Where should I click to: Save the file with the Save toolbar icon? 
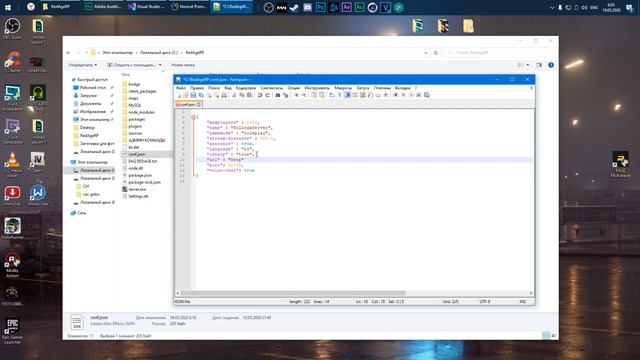(x=193, y=95)
